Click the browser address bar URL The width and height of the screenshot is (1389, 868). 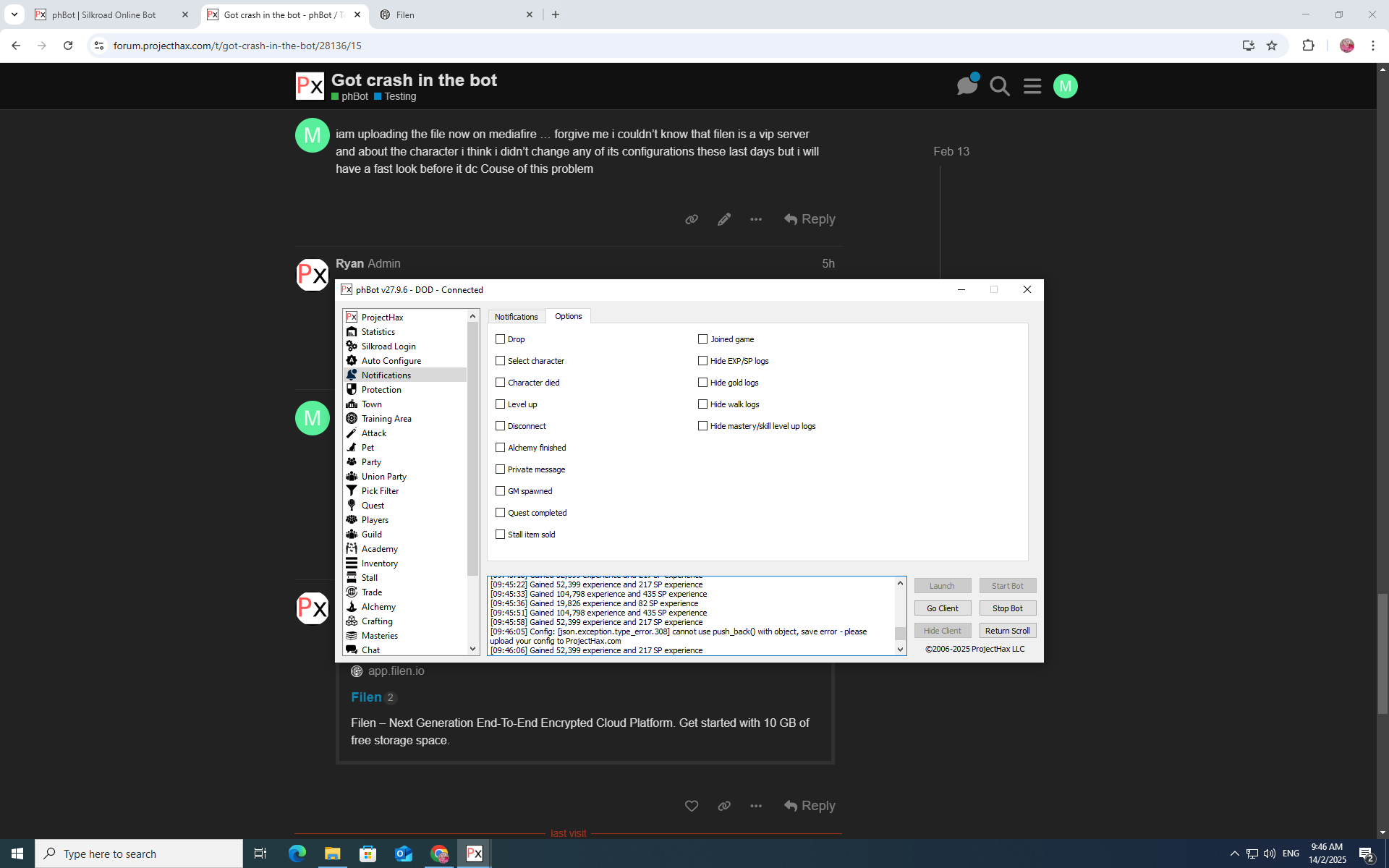237,46
